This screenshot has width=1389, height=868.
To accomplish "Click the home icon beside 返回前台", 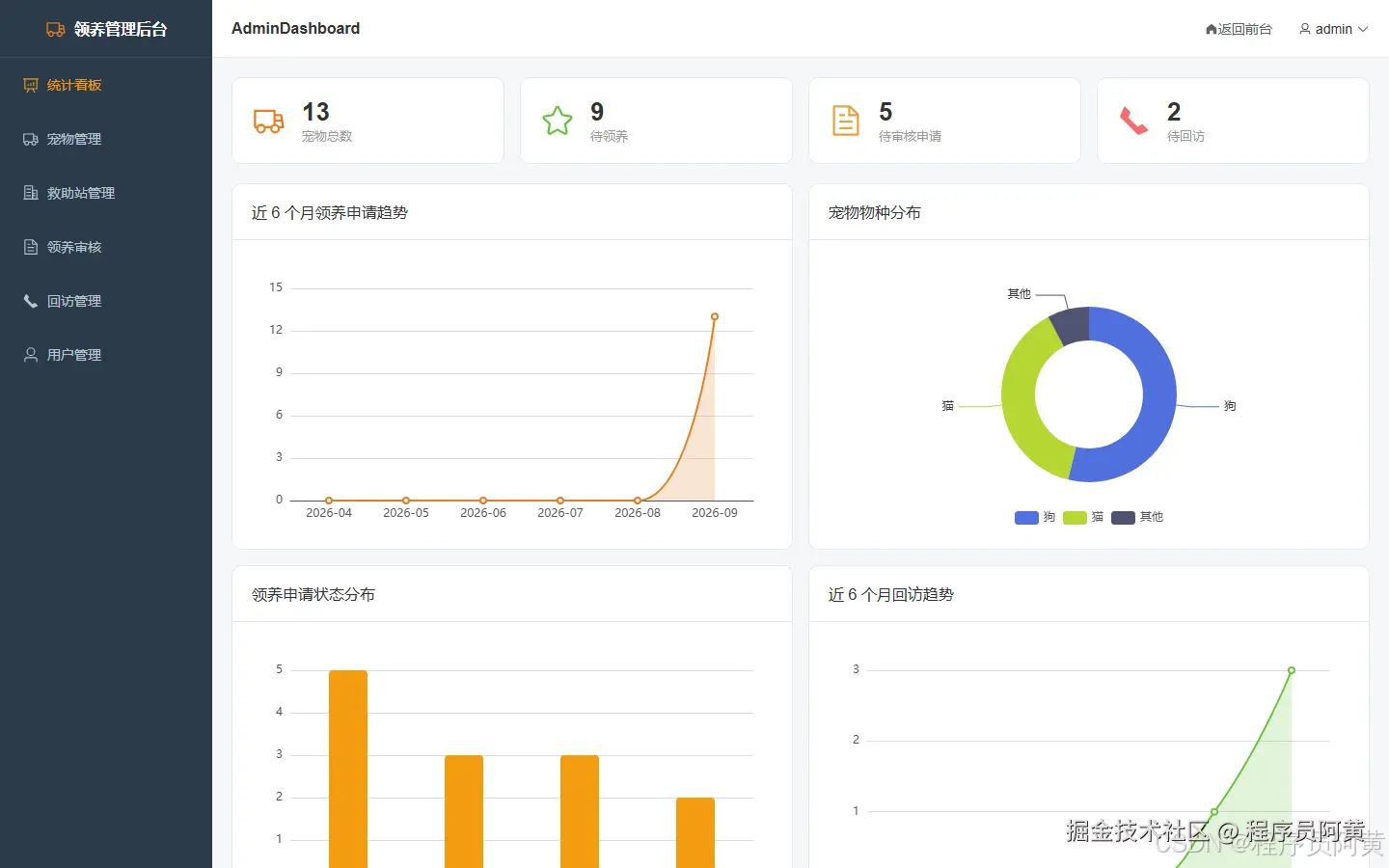I will (1212, 30).
